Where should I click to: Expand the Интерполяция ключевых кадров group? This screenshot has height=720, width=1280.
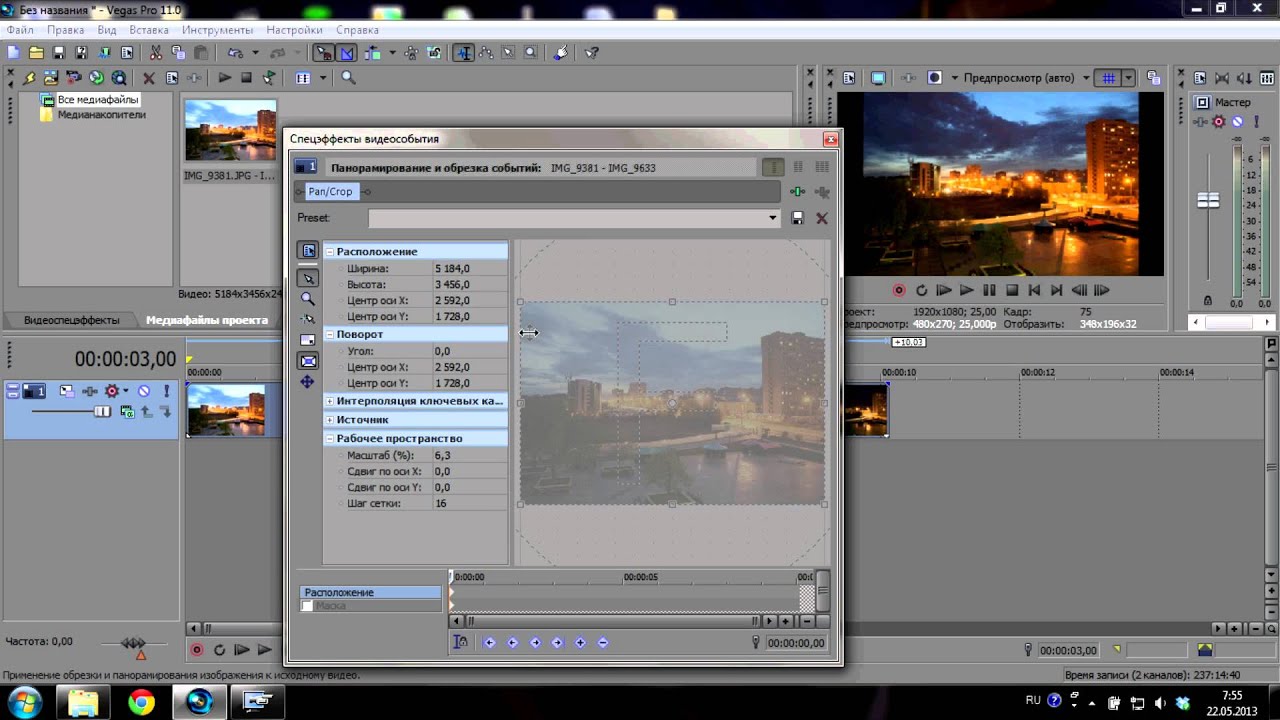(x=329, y=401)
